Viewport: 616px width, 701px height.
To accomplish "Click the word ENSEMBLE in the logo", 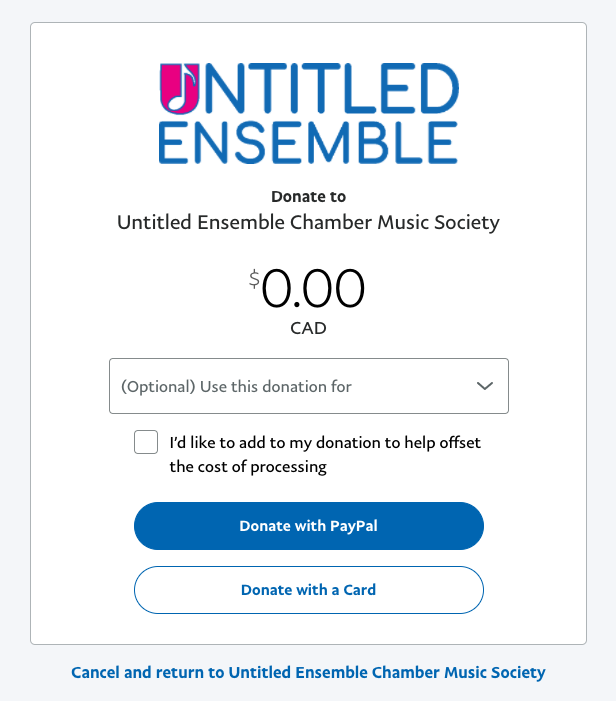I will (308, 142).
